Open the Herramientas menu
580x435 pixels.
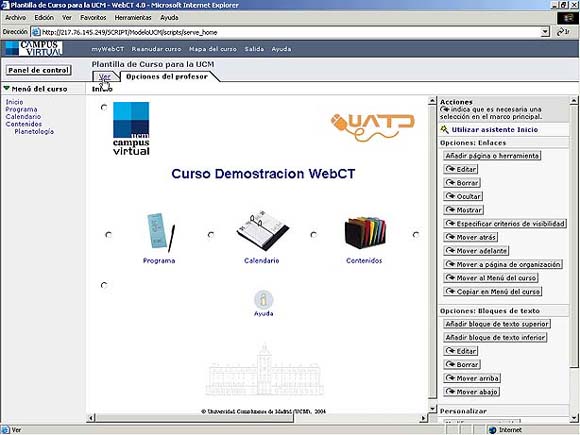(133, 17)
